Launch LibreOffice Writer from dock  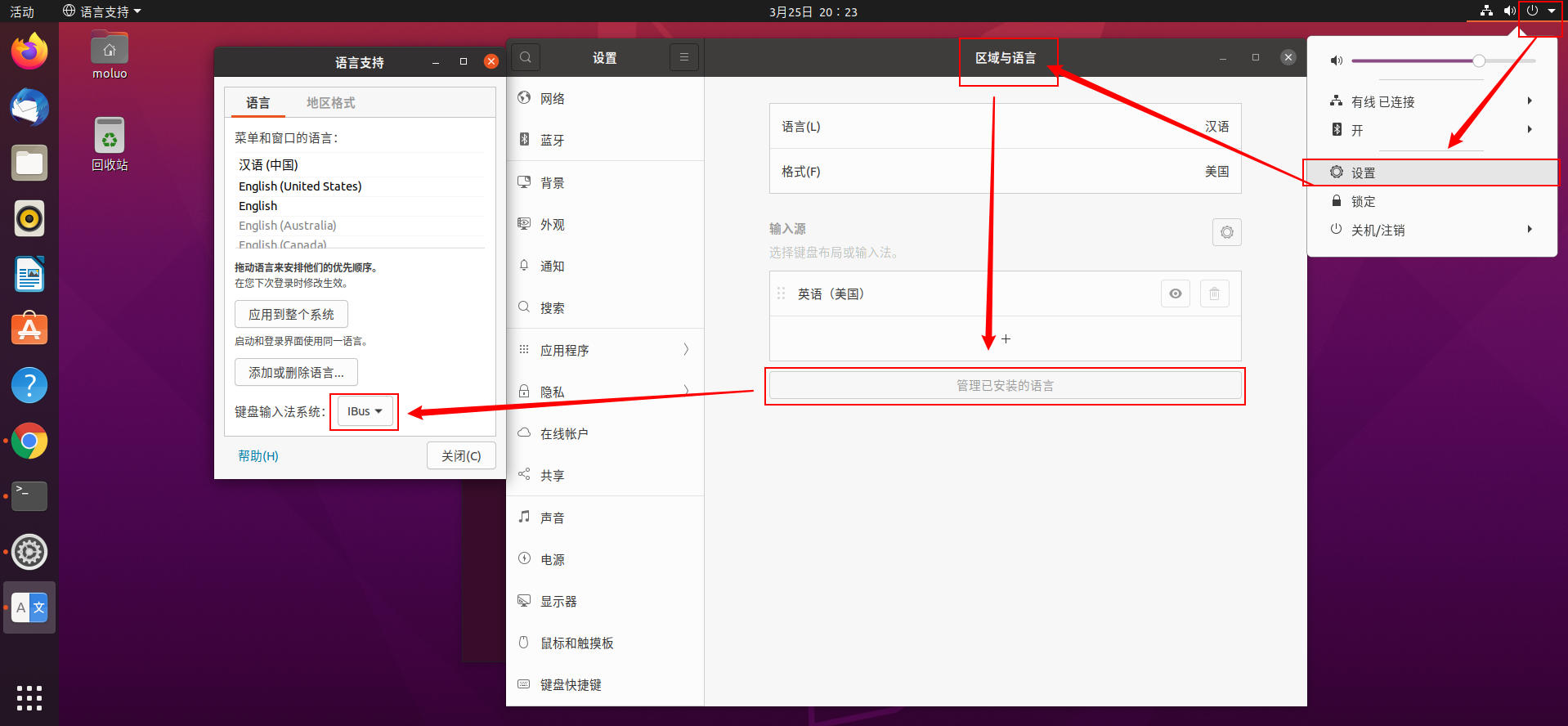point(29,274)
